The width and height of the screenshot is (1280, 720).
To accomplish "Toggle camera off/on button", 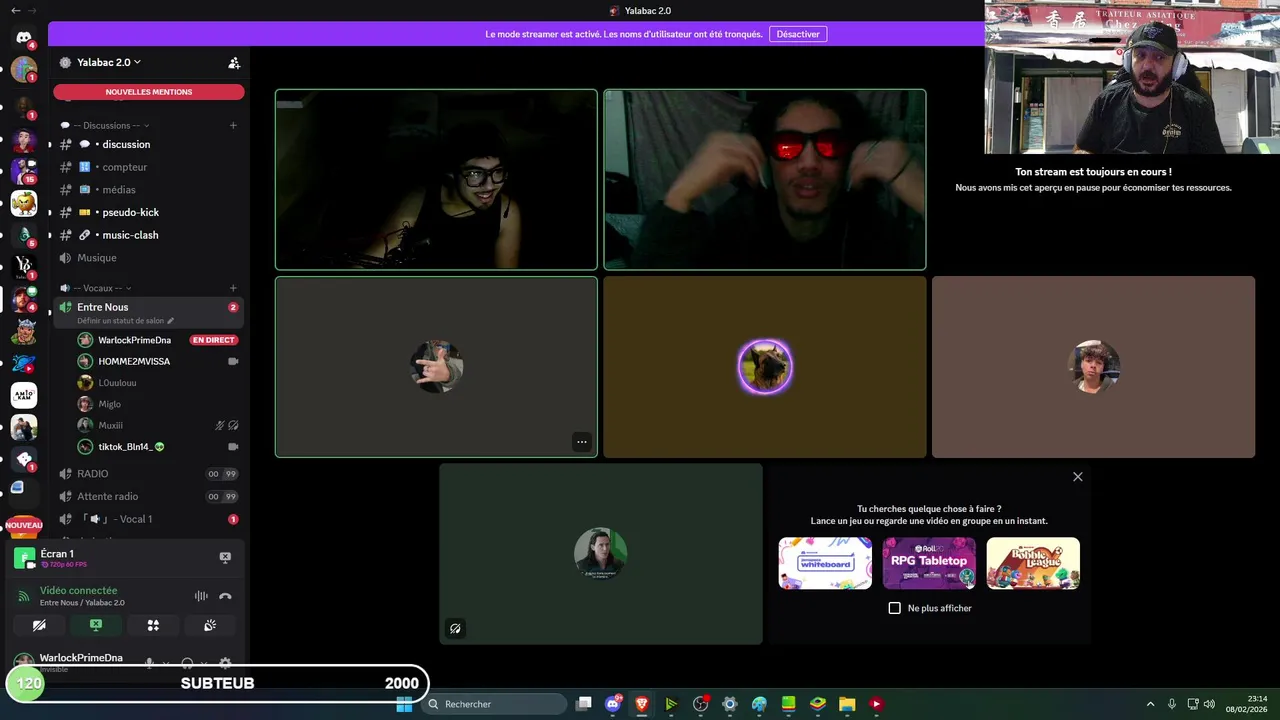I will click(39, 625).
